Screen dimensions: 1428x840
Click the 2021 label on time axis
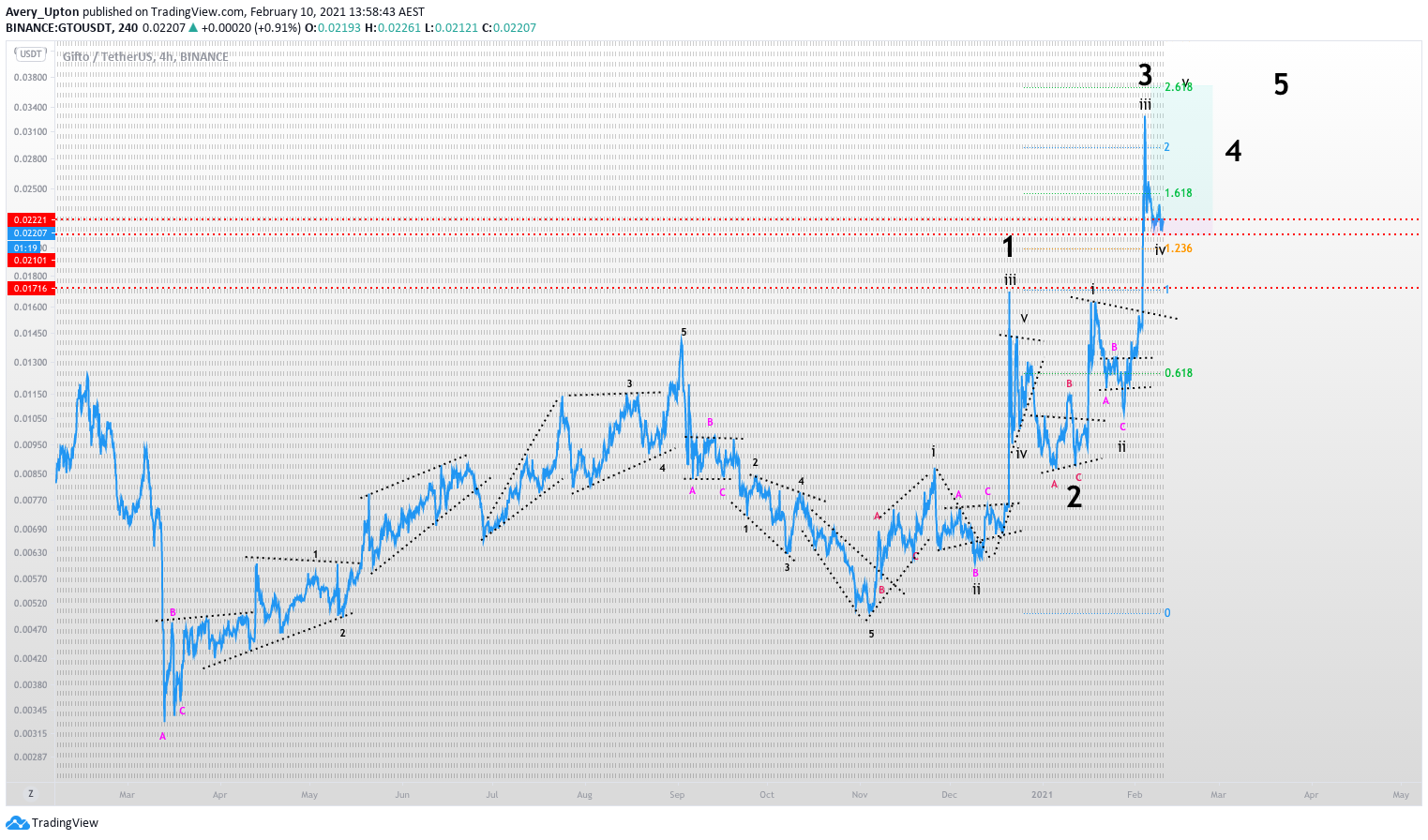pos(1042,795)
